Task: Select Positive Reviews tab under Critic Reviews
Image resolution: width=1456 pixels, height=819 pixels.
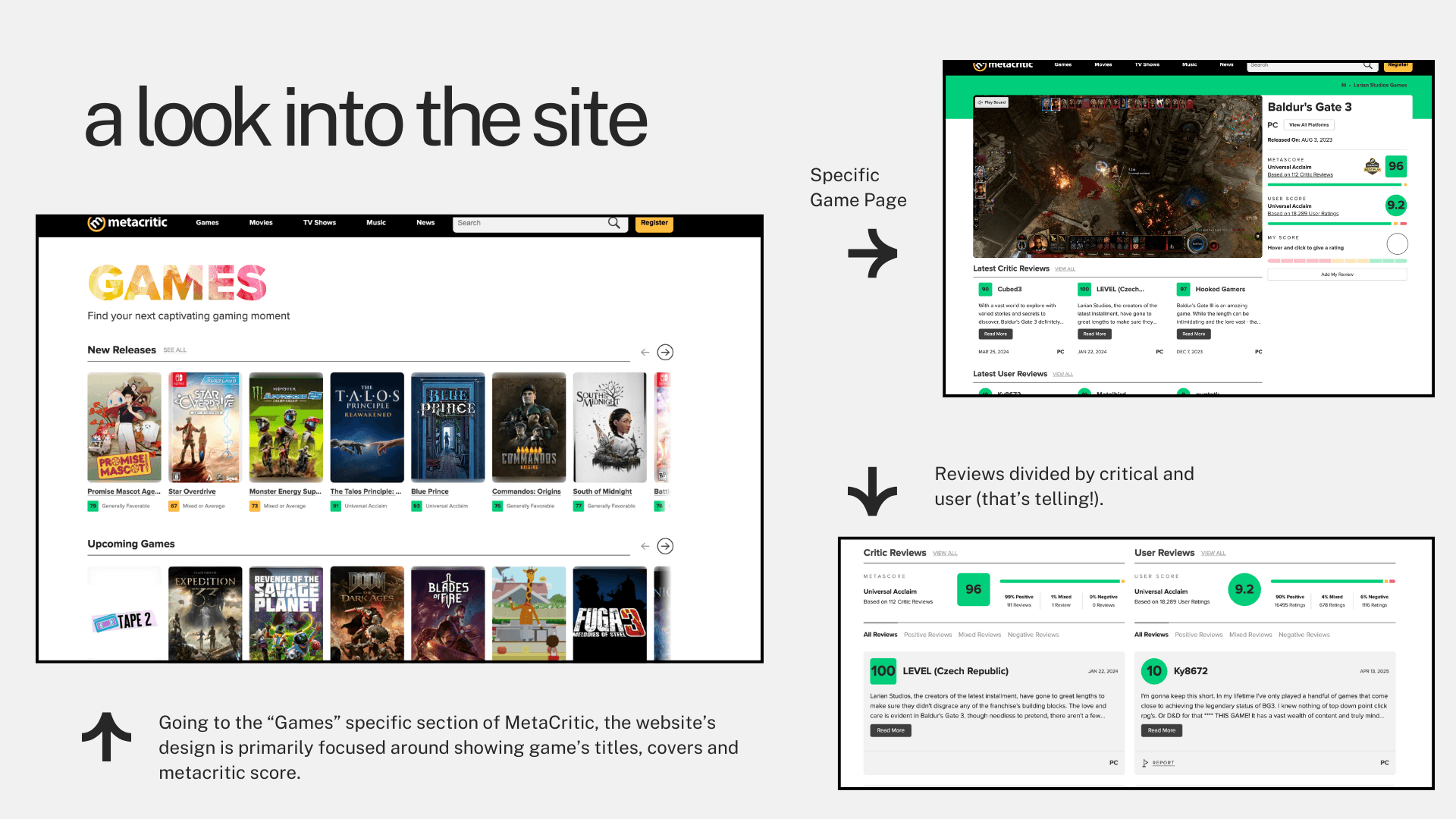Action: point(927,635)
